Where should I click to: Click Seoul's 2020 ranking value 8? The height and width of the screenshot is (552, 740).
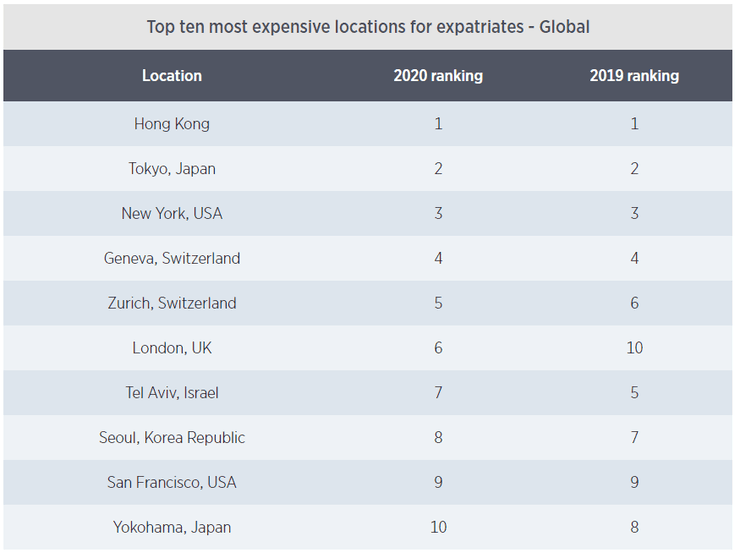438,437
